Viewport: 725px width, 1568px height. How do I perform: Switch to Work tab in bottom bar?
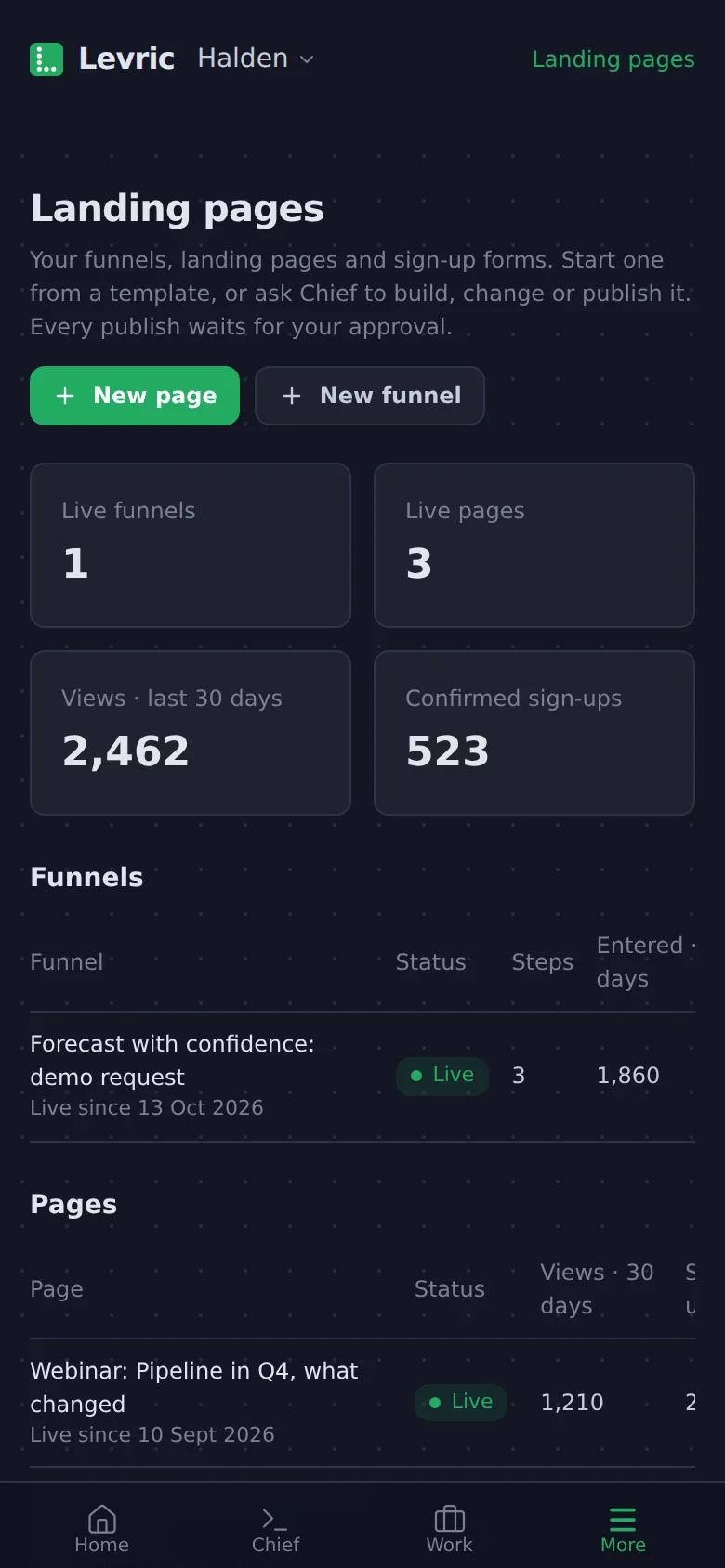coord(450,1529)
